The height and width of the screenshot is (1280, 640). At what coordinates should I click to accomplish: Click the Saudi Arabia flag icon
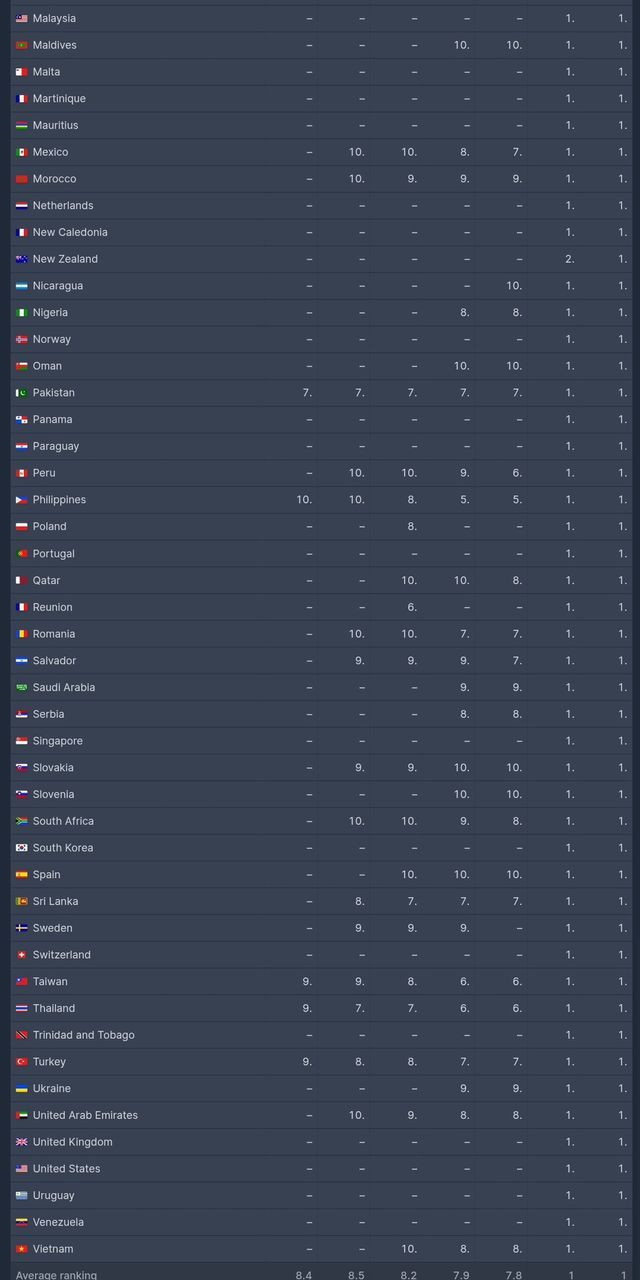click(21, 688)
